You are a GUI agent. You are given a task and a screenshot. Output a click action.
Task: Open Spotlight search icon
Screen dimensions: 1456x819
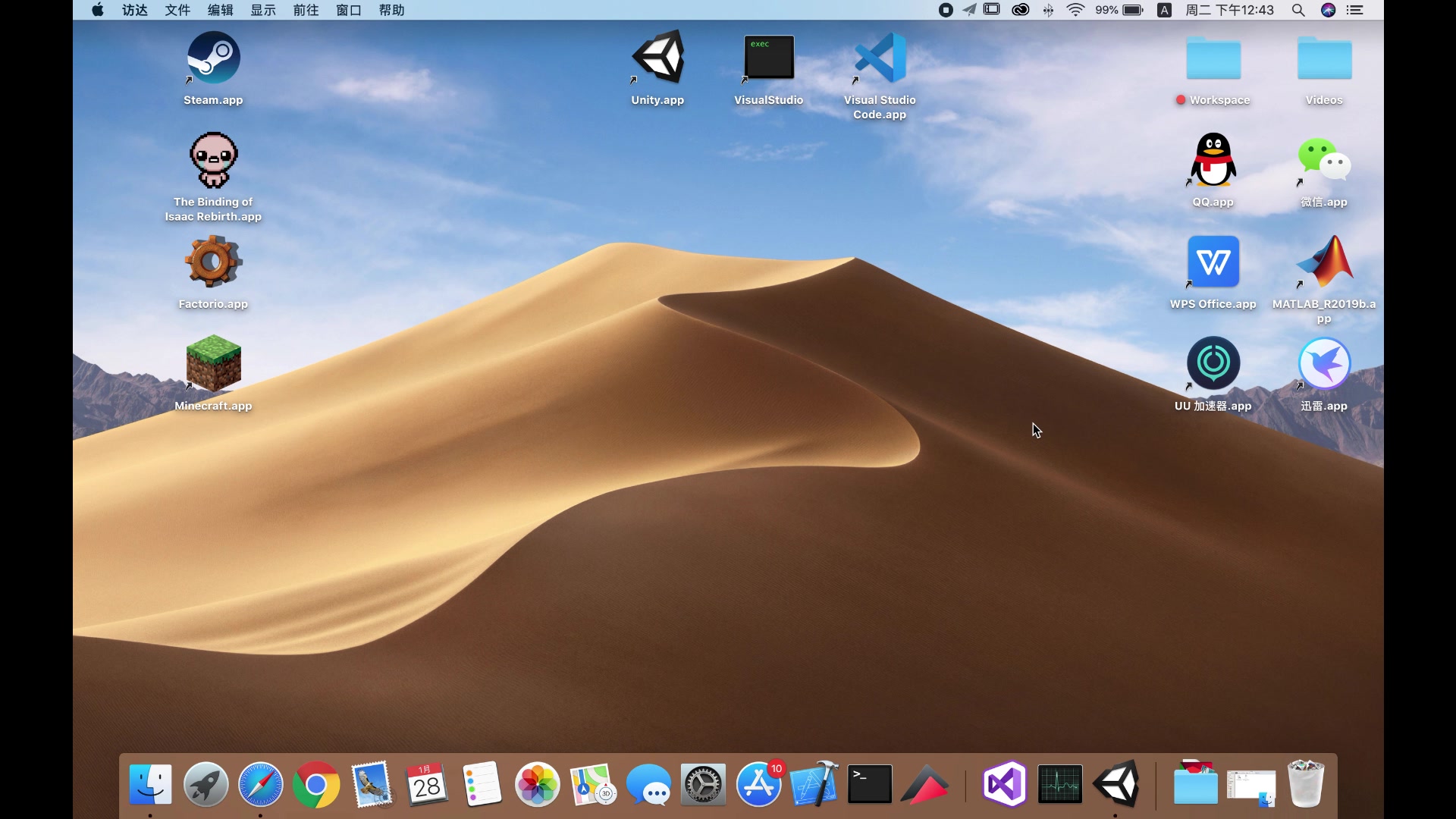tap(1299, 11)
